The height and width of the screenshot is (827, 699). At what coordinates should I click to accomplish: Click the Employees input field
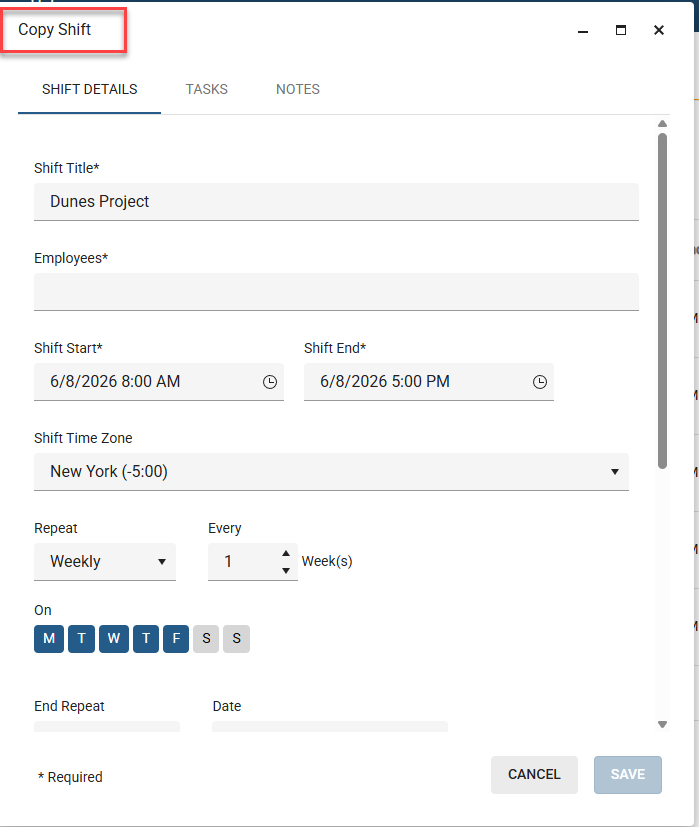(x=337, y=292)
